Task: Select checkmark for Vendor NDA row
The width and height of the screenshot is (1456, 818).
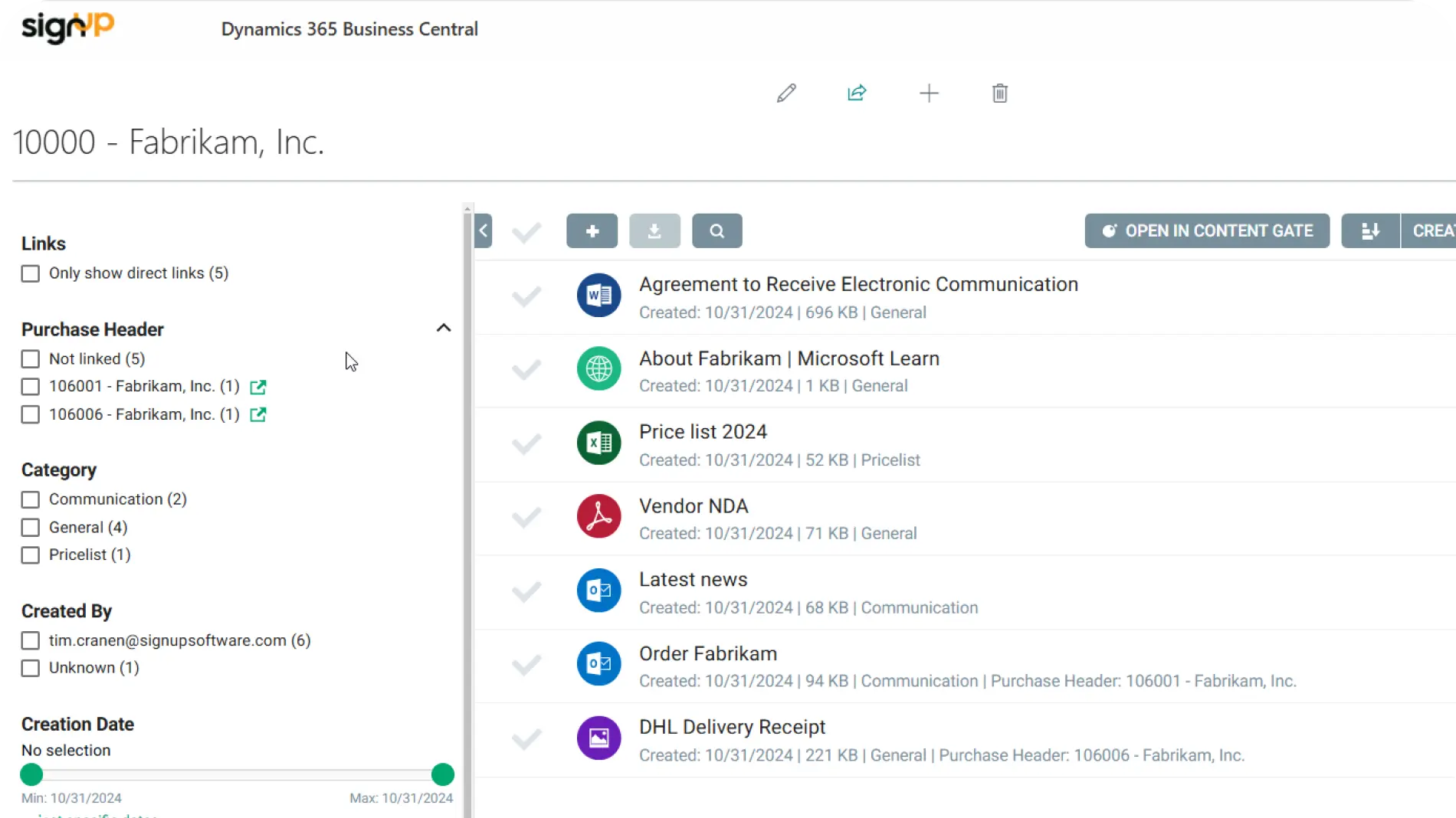Action: [x=526, y=517]
